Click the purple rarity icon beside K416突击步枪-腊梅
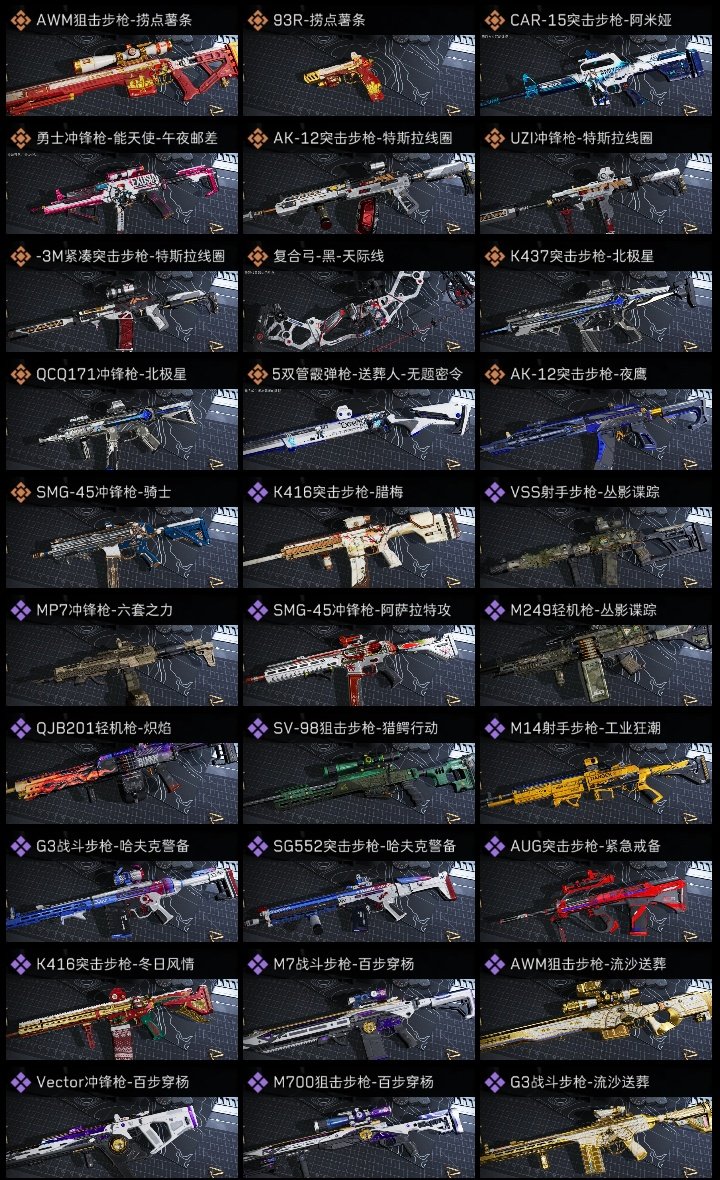Screen dimensions: 720x1180 point(258,492)
